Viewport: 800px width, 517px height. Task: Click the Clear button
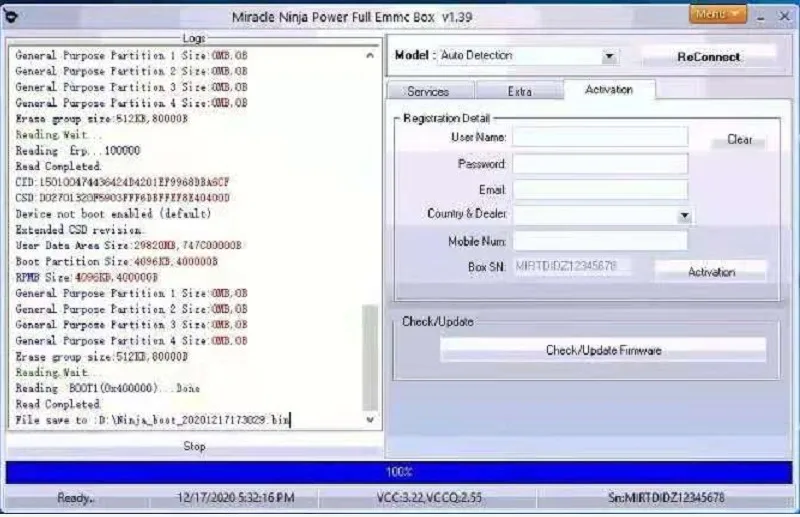(x=739, y=140)
